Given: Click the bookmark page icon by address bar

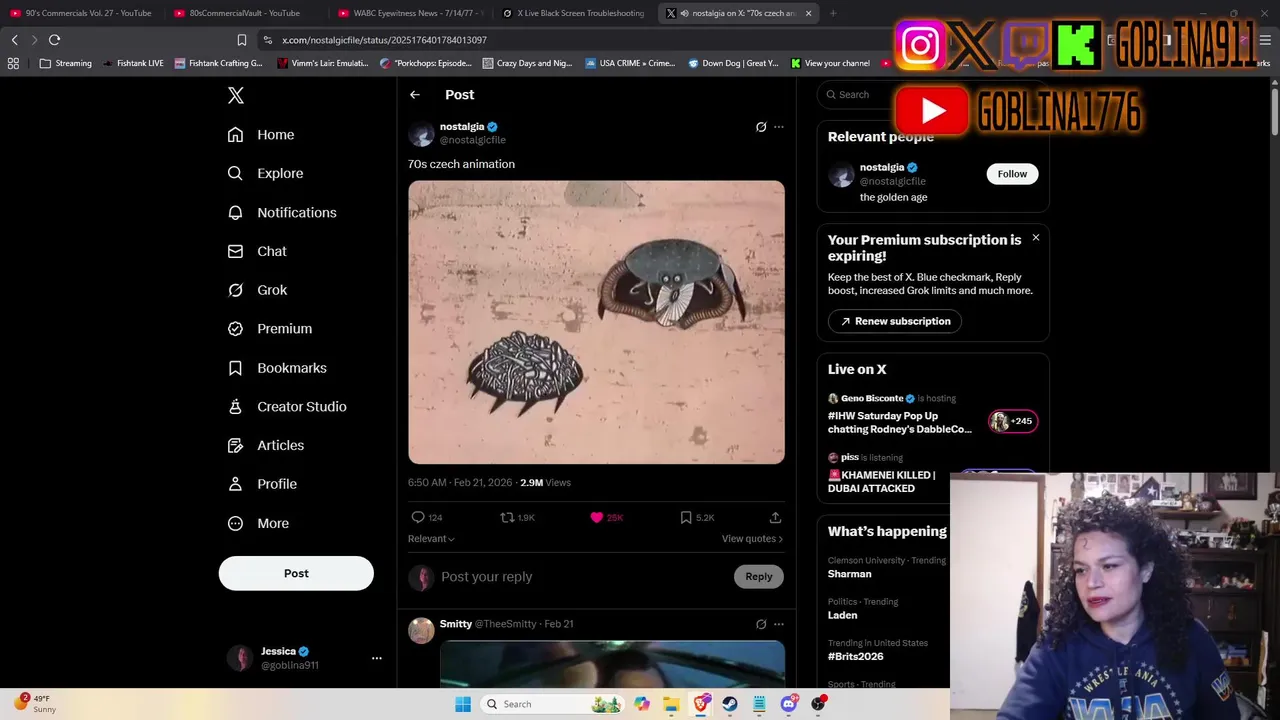Looking at the screenshot, I should 241,40.
